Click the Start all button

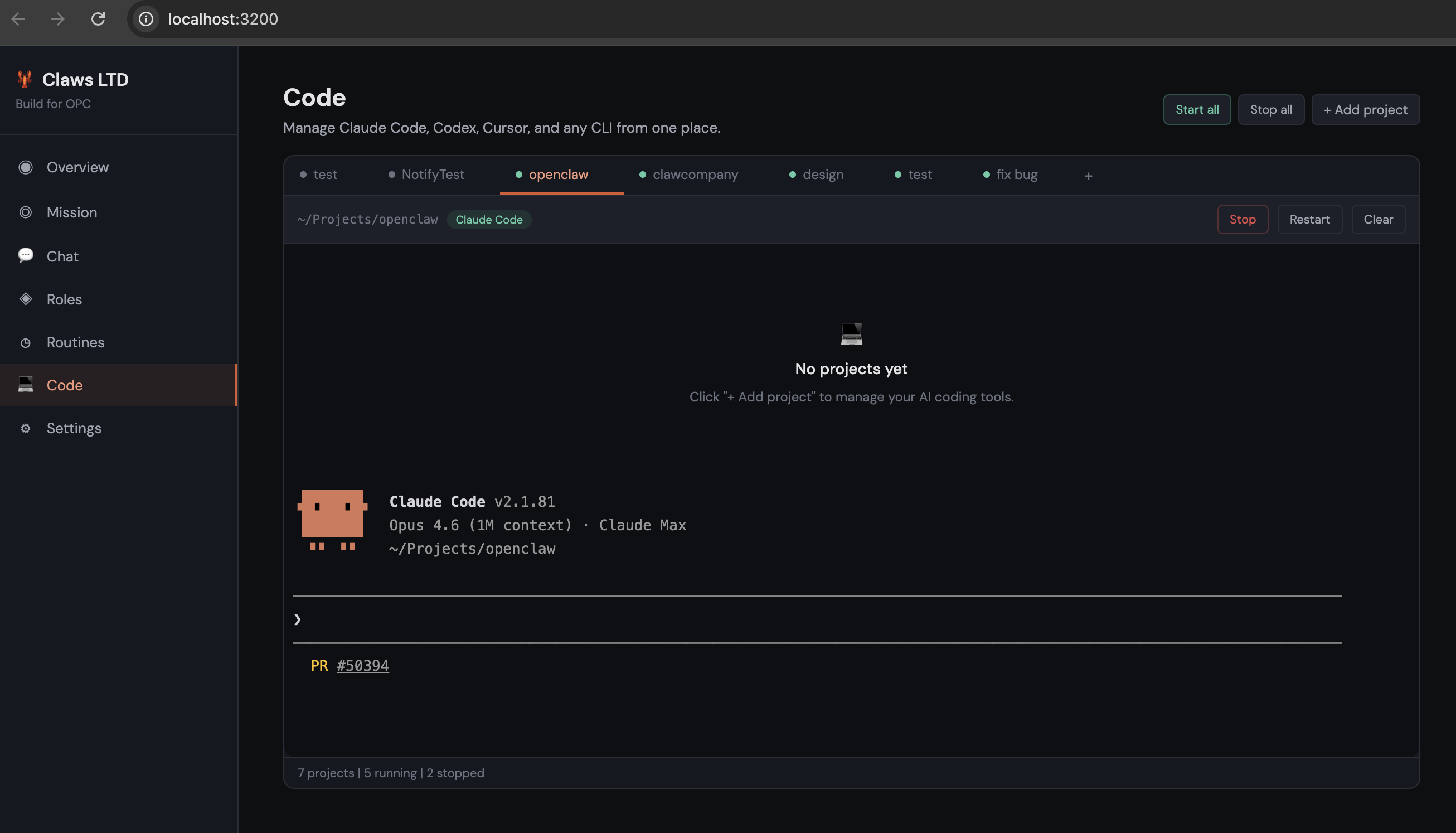point(1197,109)
